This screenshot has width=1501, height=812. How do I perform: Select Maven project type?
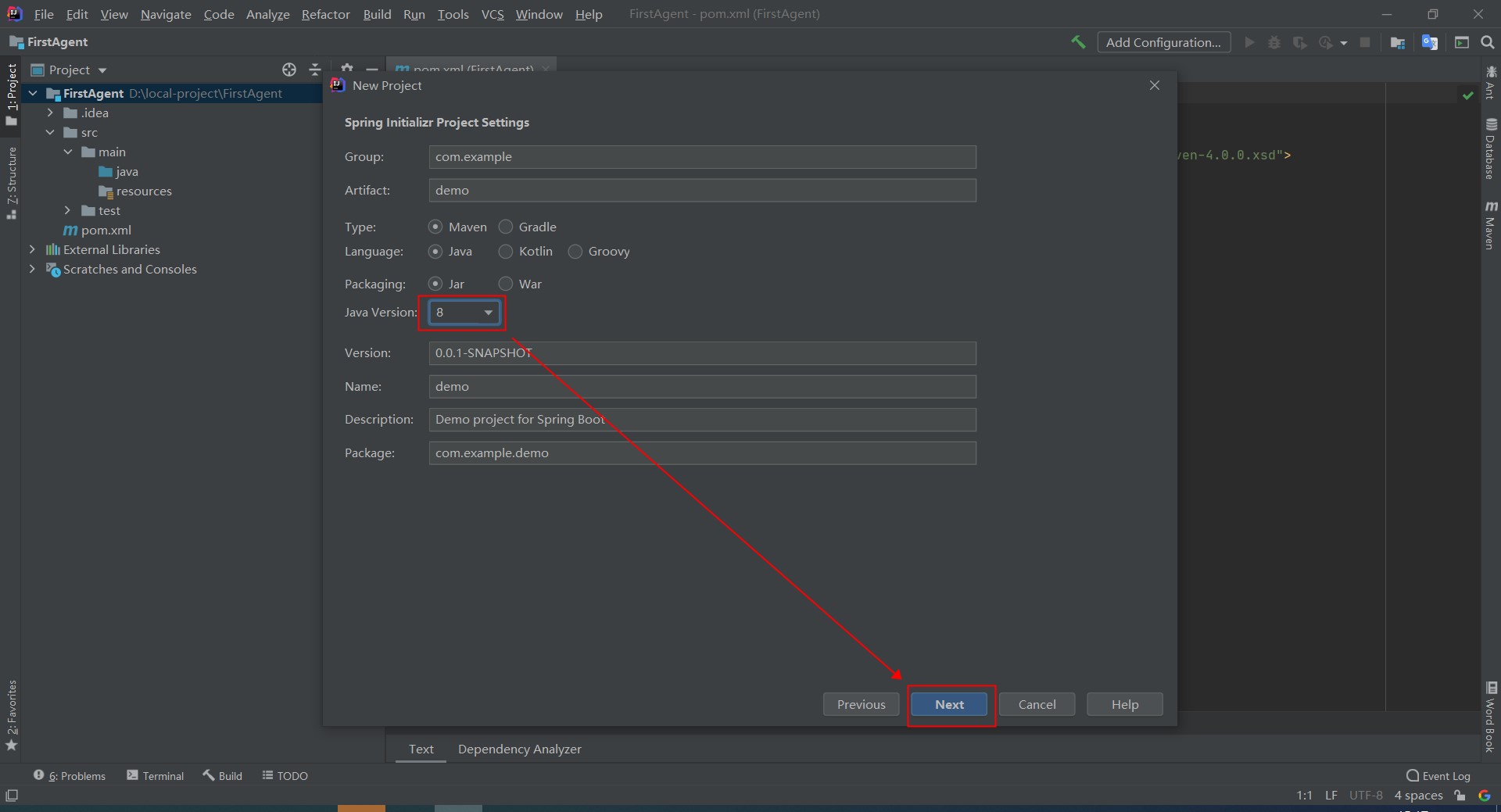[x=458, y=227]
